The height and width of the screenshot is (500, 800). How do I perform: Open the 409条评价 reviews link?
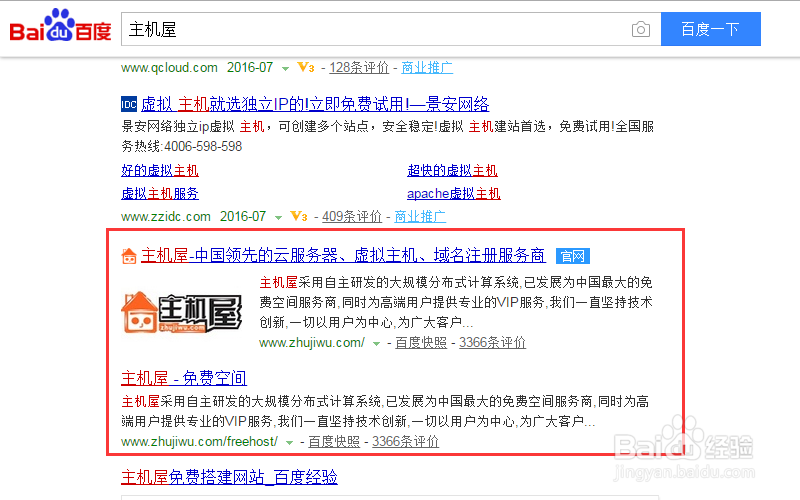point(352,216)
